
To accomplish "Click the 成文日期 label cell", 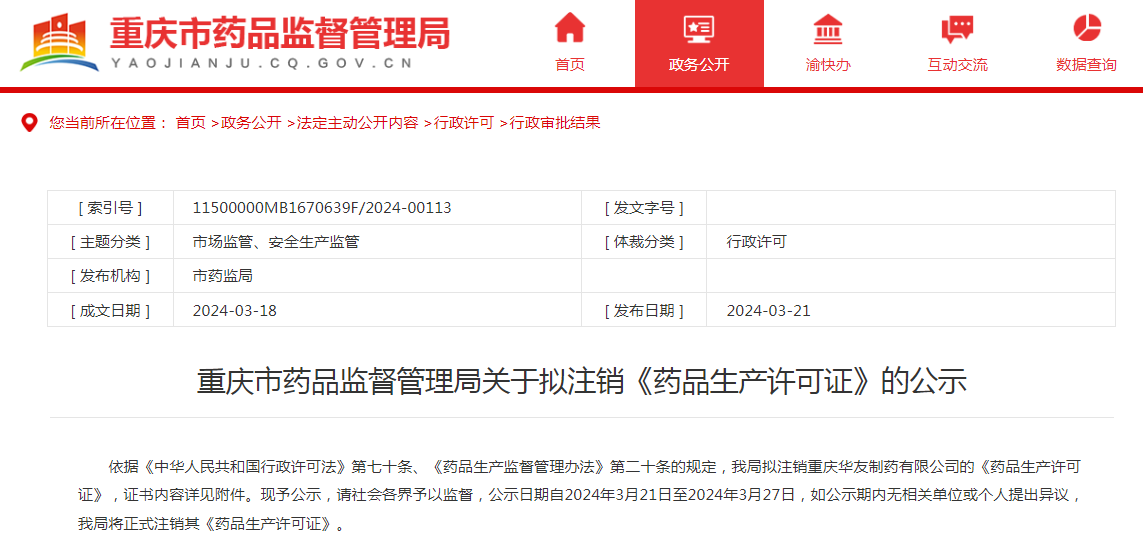I will 110,310.
